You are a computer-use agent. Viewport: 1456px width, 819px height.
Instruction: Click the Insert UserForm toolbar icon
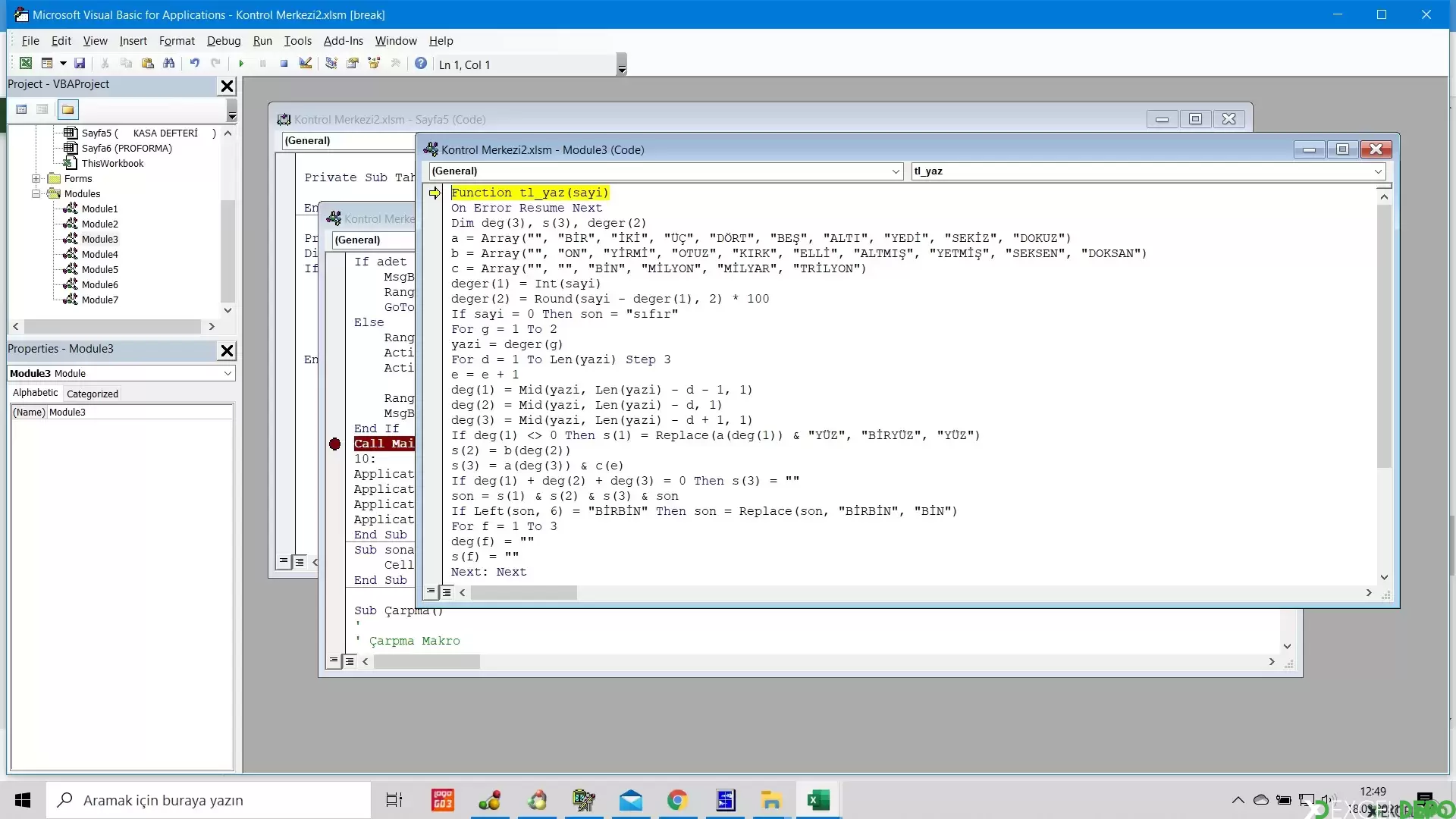[47, 64]
